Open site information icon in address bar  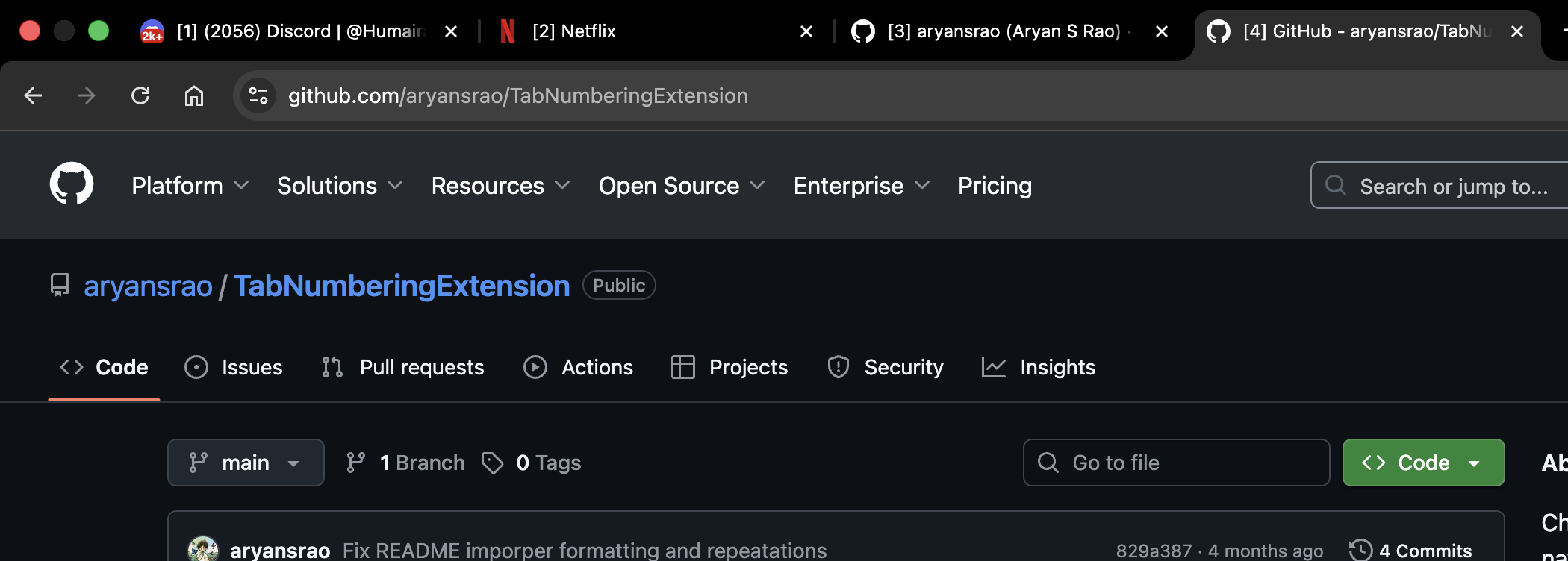click(258, 95)
